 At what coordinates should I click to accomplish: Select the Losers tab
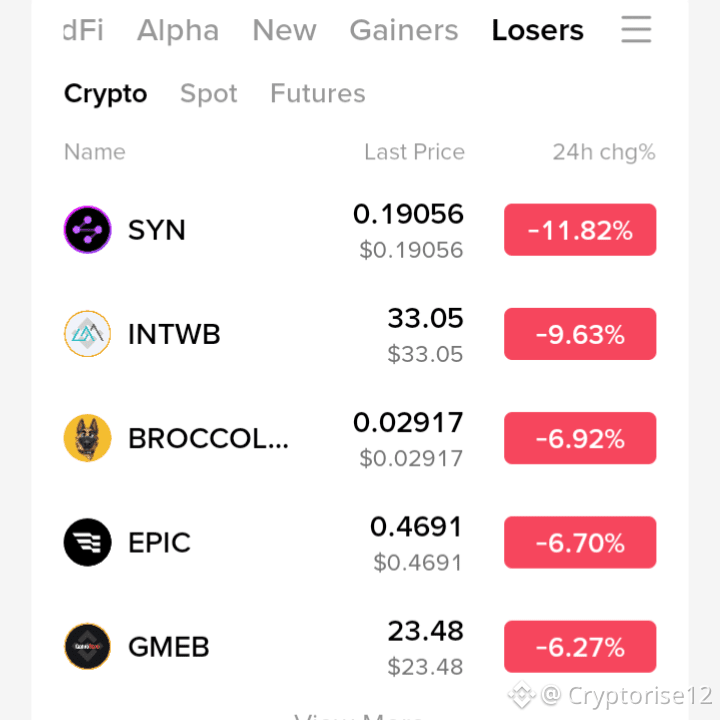[x=537, y=30]
